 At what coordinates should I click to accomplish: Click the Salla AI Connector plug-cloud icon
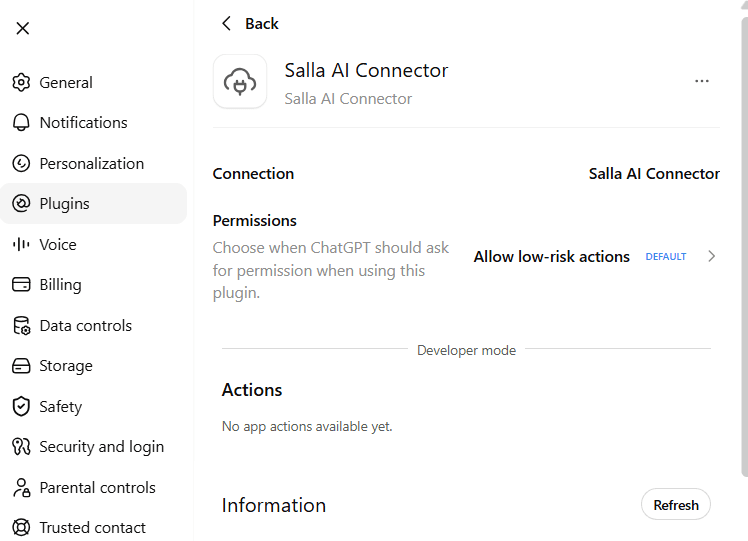point(240,82)
